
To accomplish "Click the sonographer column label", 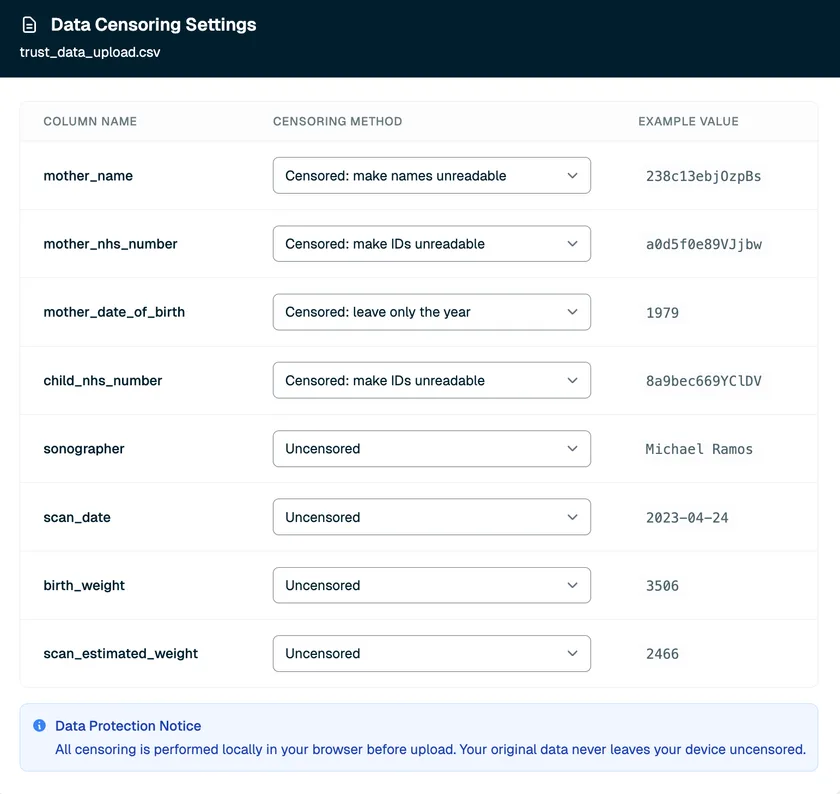I will [x=84, y=449].
